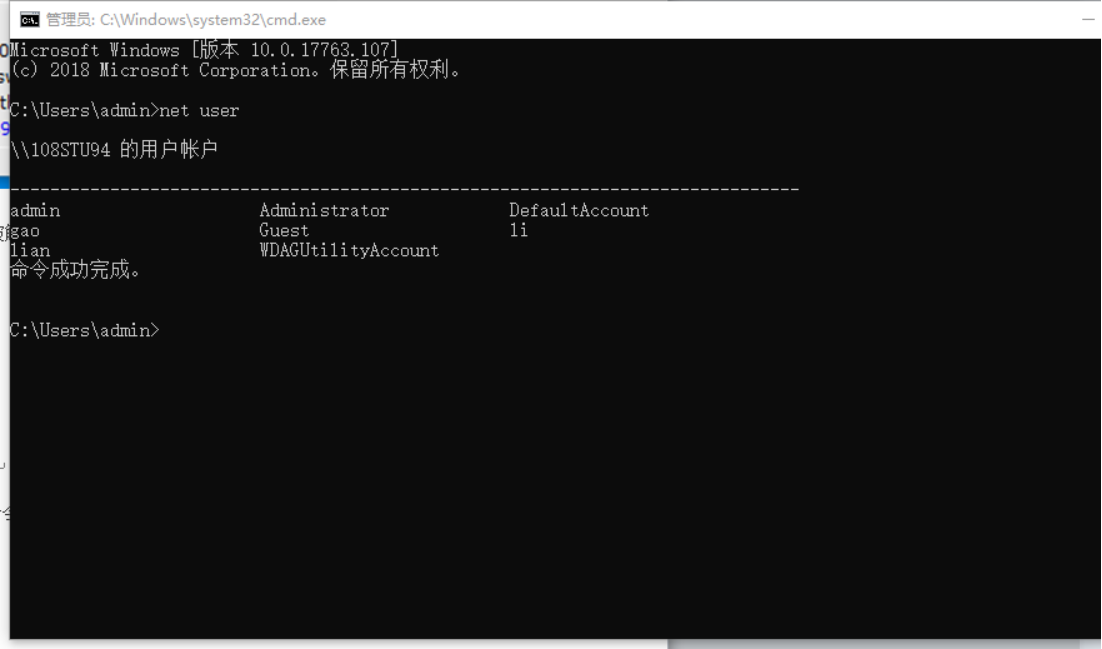Click the \\108STU94 computer name text

tap(60, 150)
